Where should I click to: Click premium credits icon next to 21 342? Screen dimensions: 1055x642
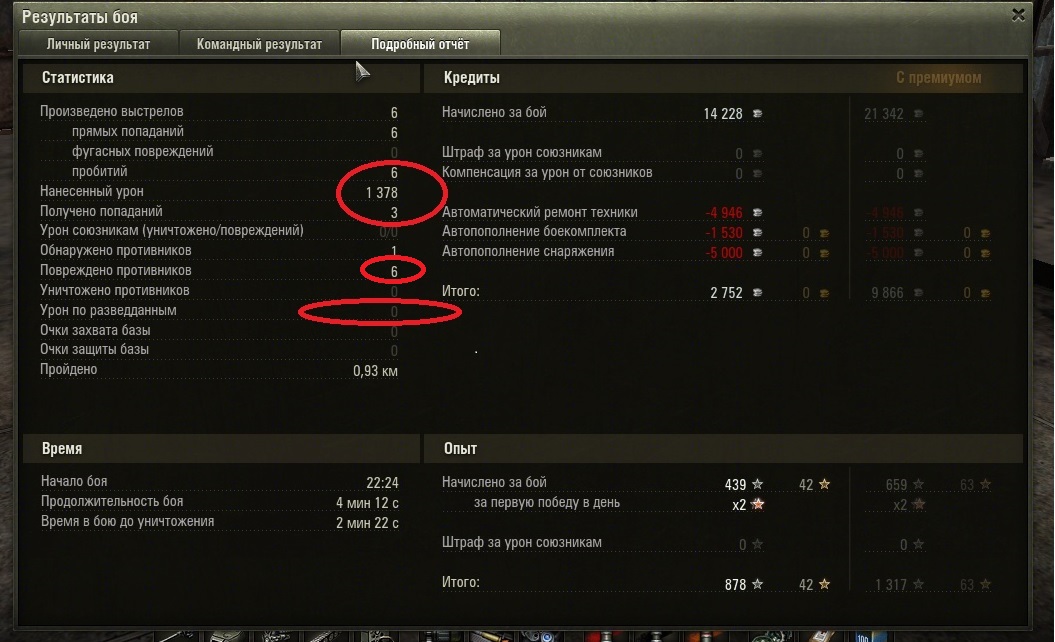[918, 114]
